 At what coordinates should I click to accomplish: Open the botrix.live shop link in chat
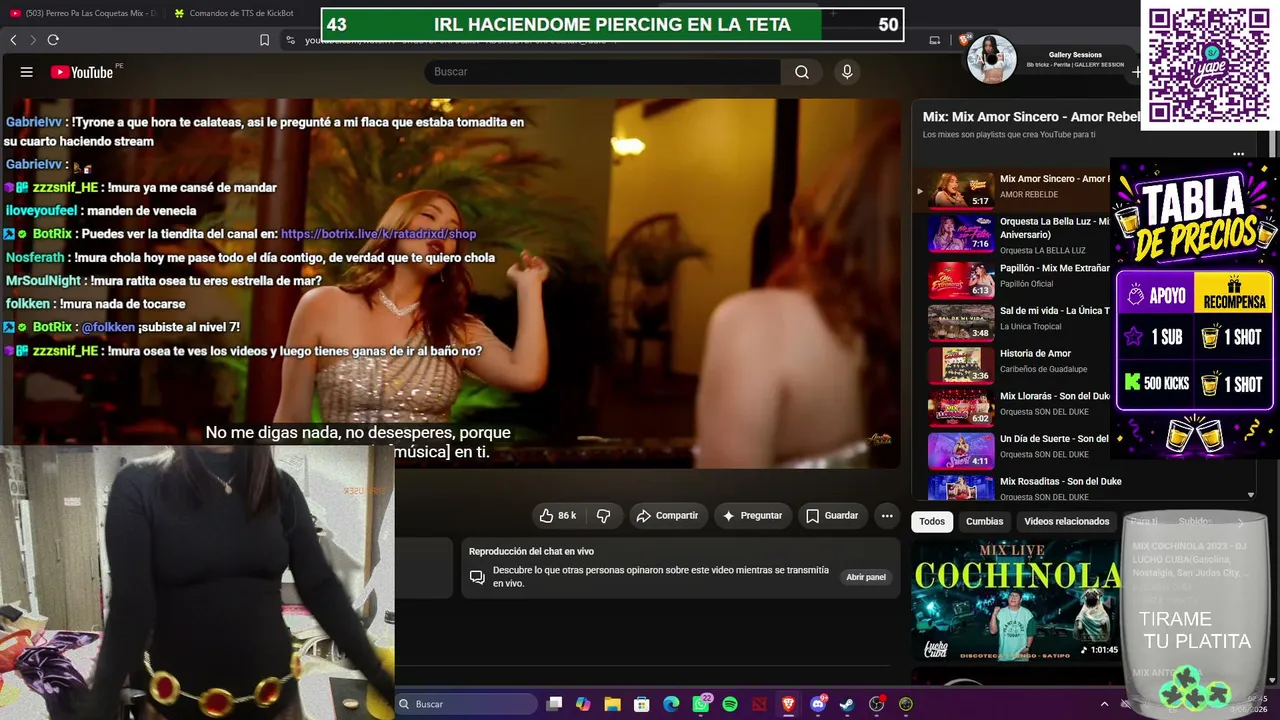[x=378, y=234]
